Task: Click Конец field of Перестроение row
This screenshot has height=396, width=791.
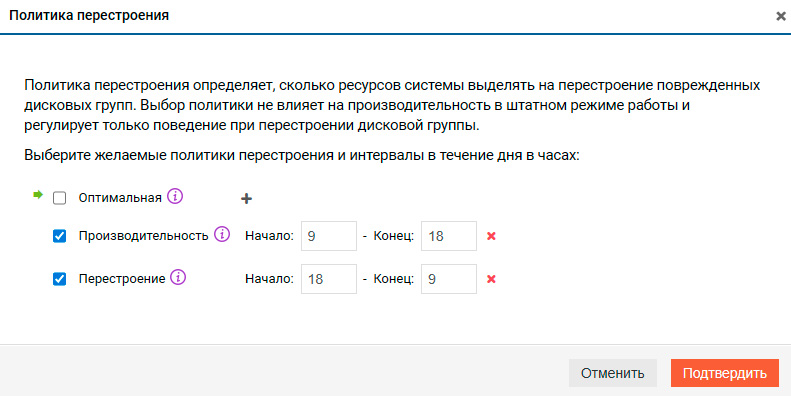Action: 449,279
